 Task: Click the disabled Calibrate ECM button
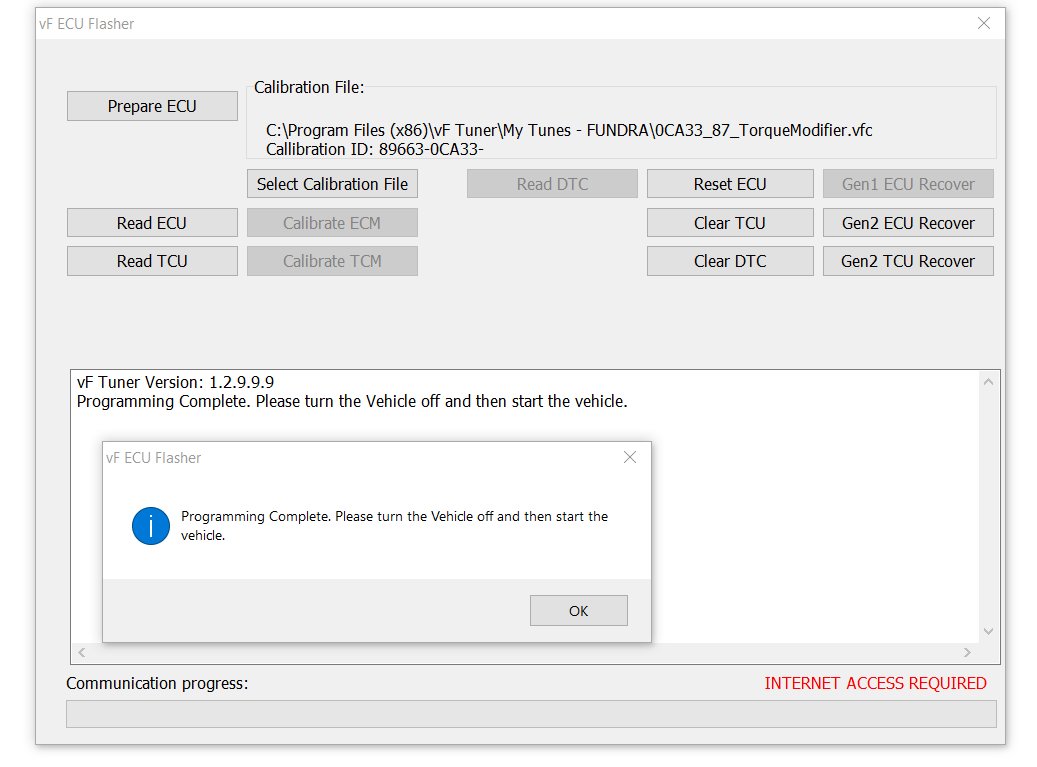click(x=332, y=223)
